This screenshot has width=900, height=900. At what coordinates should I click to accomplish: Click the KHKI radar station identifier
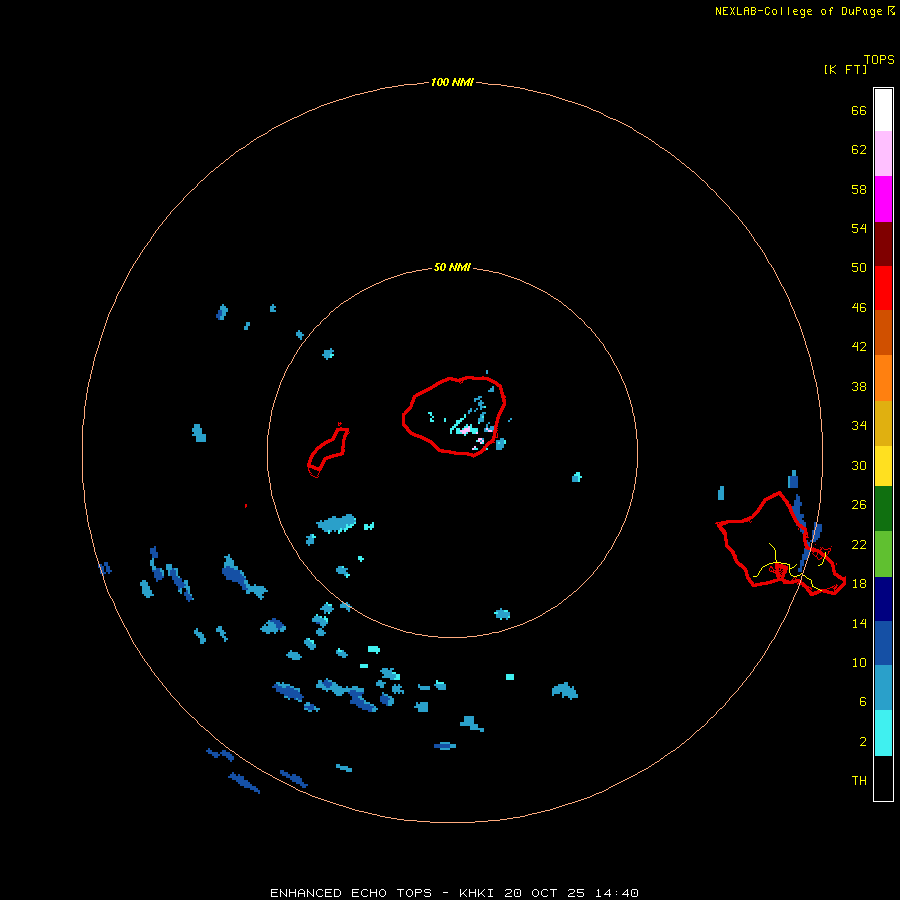coord(476,893)
